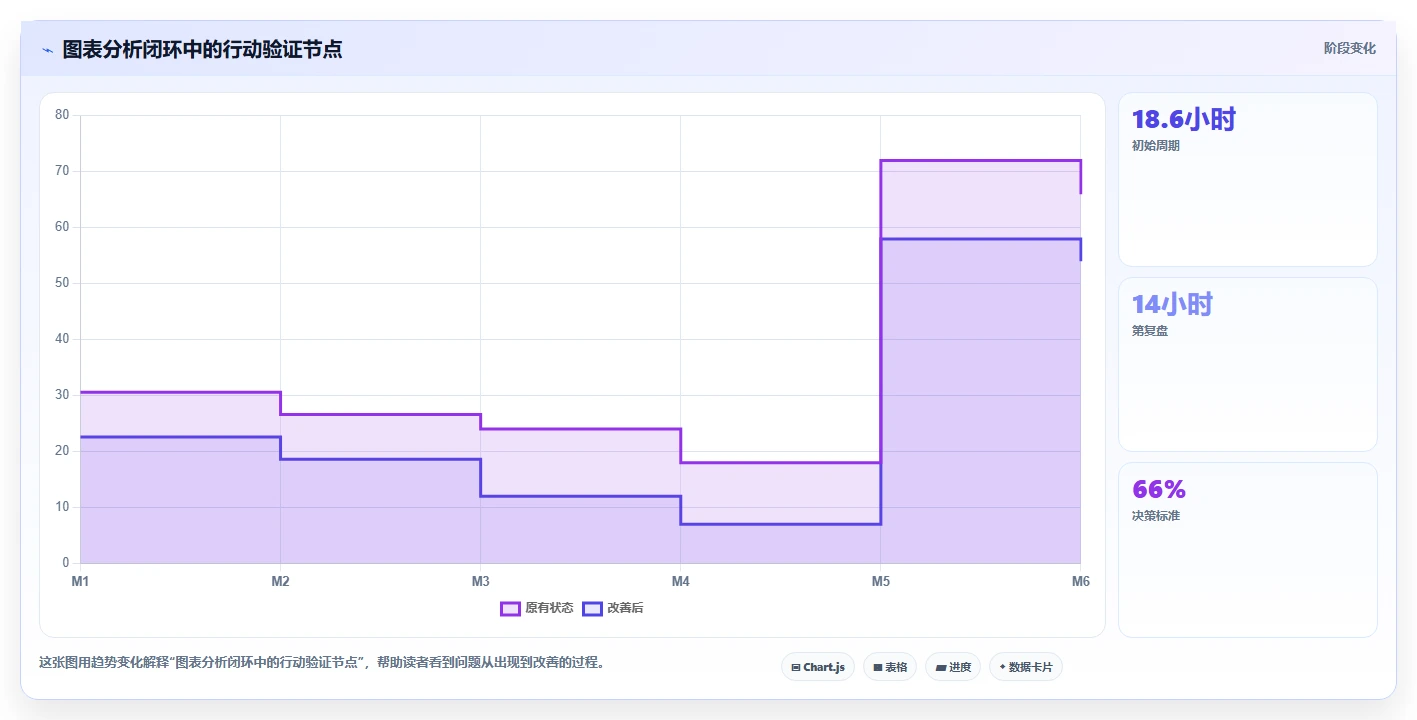Click the 决策标准 caption

(1156, 516)
